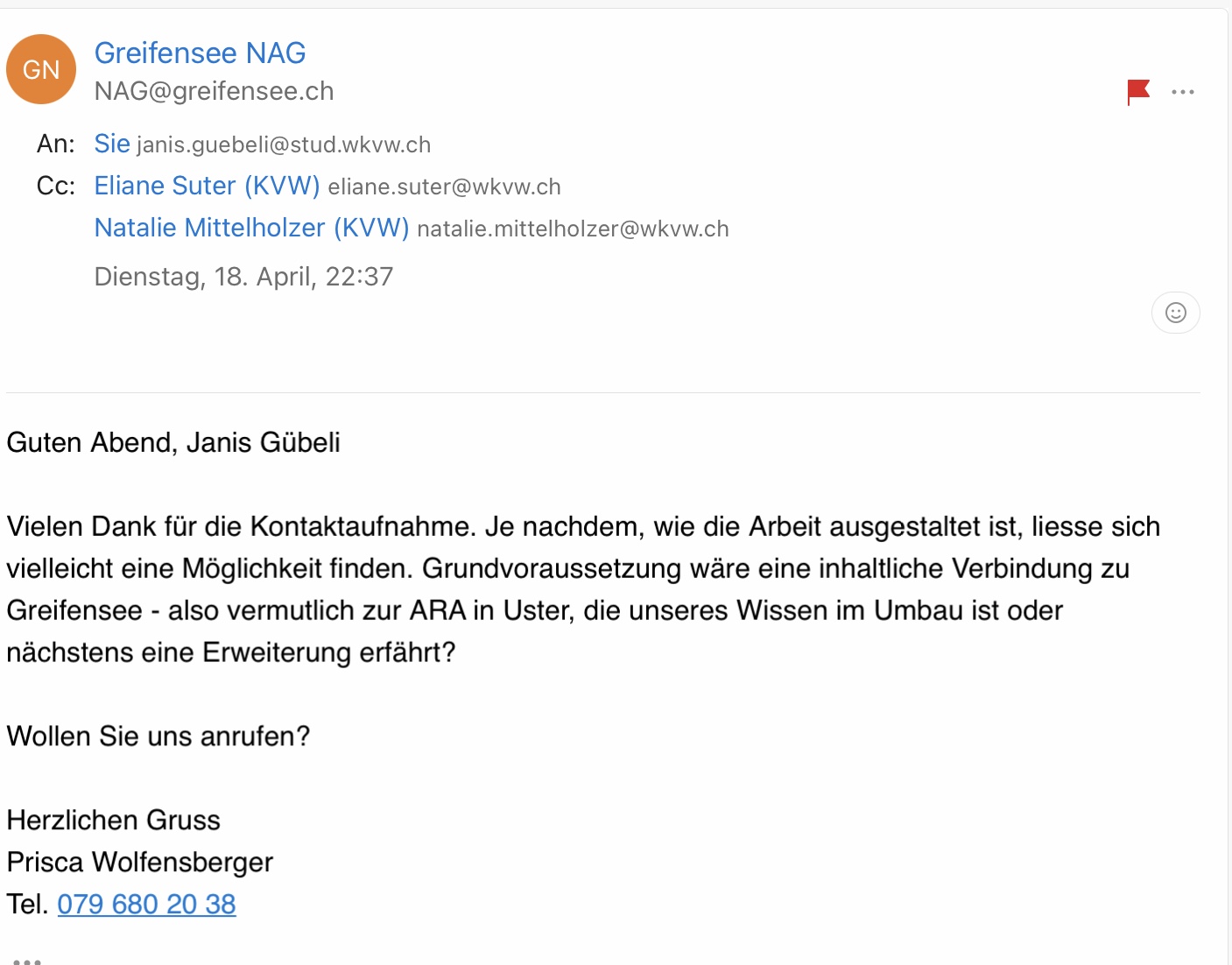Viewport: 1232px width, 965px height.
Task: Expand the trimmed content dots at bottom
Action: (27, 961)
